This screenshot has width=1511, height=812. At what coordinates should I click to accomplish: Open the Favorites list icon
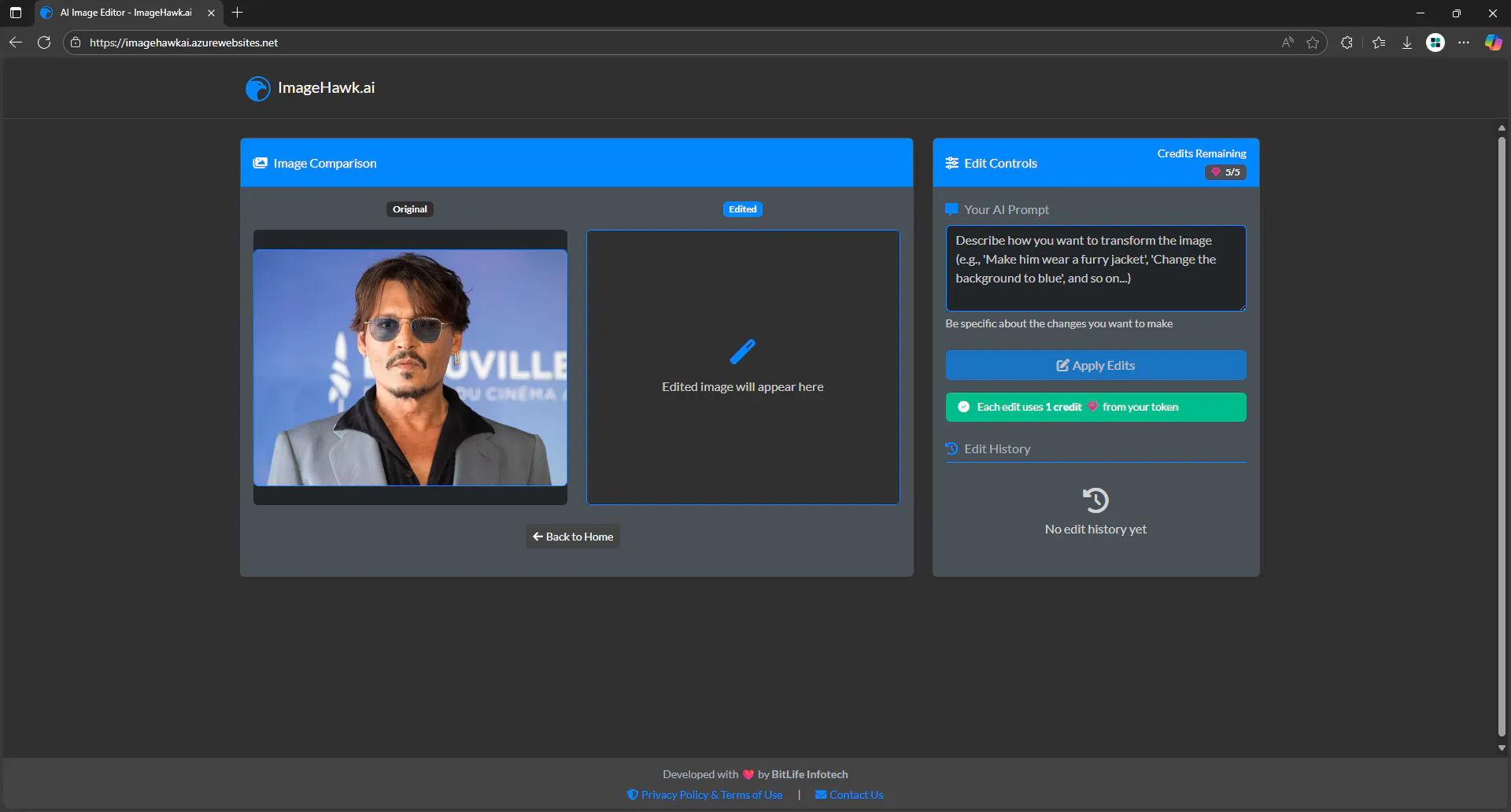click(x=1379, y=42)
